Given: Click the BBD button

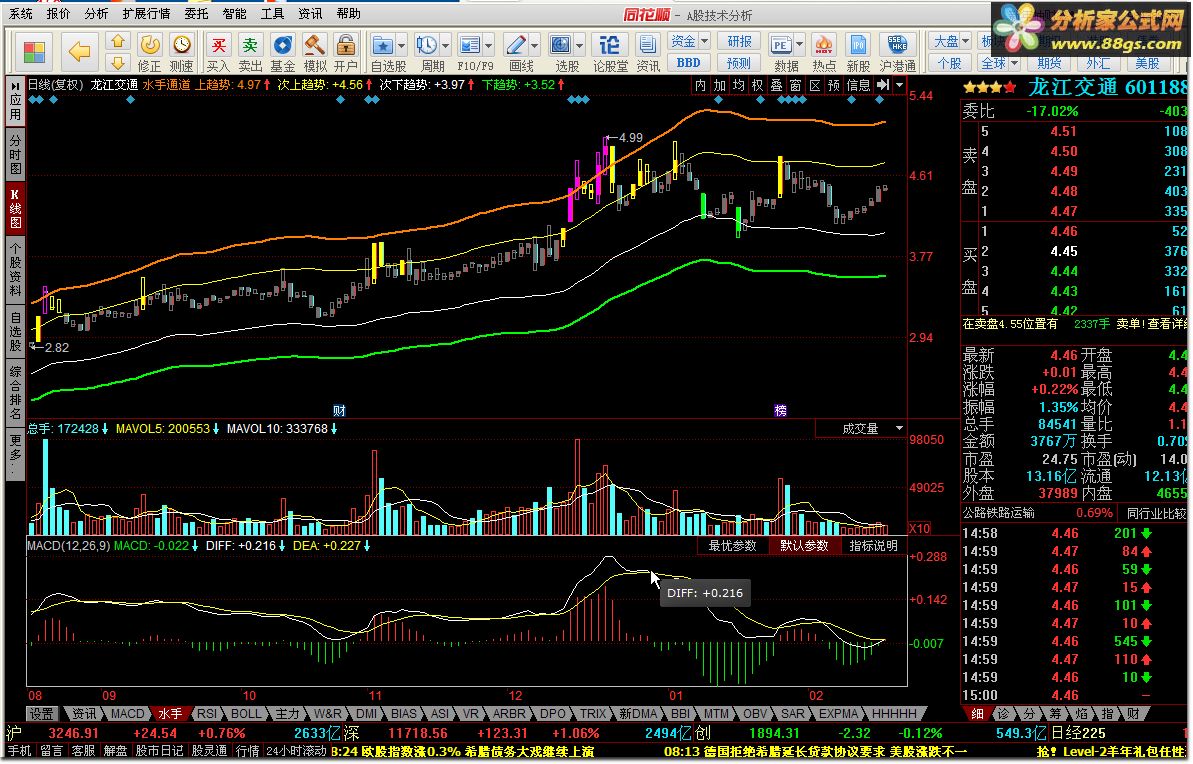Looking at the screenshot, I should (689, 63).
